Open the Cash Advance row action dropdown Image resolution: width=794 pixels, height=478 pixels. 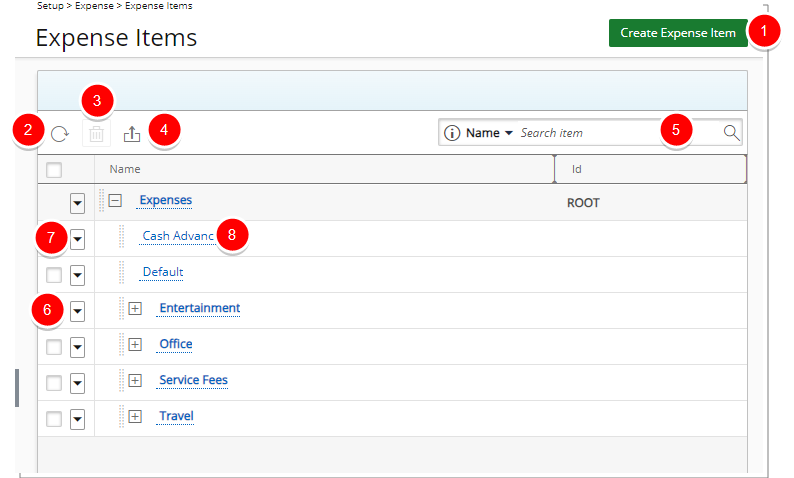point(77,239)
